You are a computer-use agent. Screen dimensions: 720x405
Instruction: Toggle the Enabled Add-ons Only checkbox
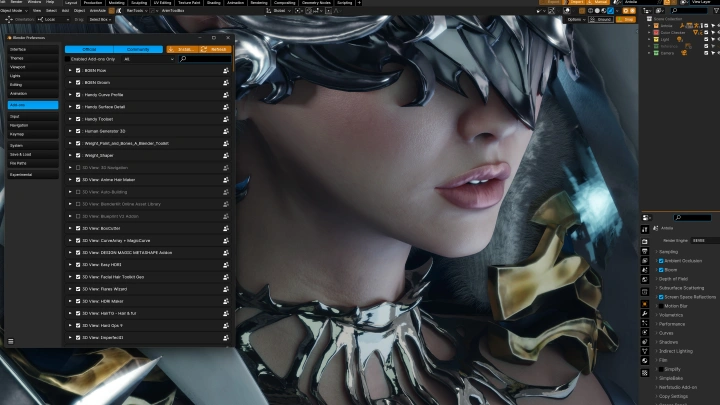click(68, 59)
